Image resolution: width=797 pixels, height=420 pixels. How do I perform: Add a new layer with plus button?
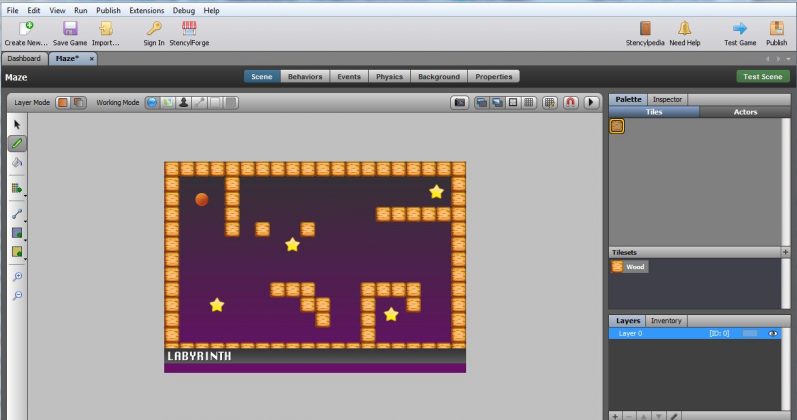click(x=615, y=416)
